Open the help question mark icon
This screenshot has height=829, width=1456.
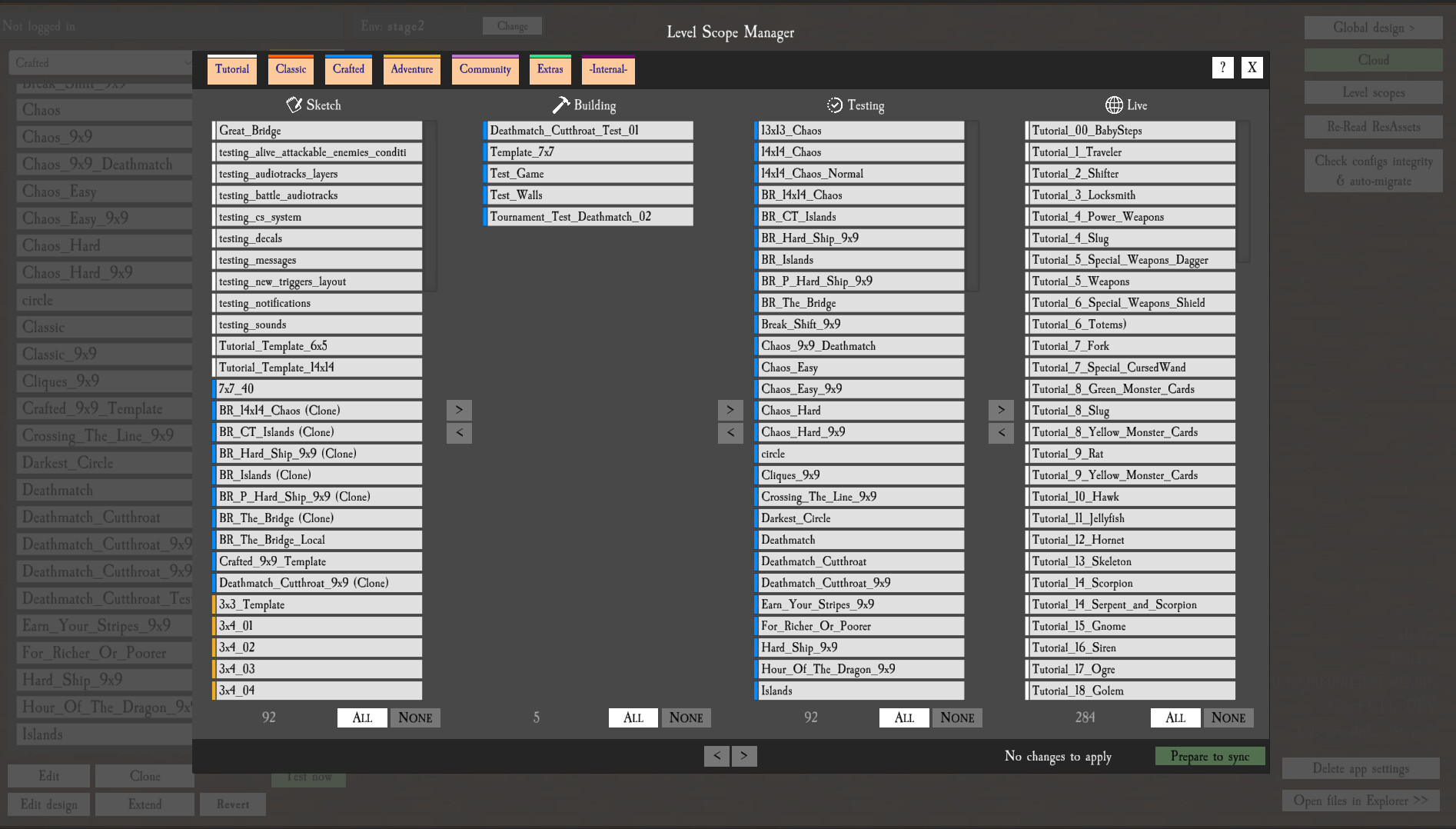(x=1222, y=68)
